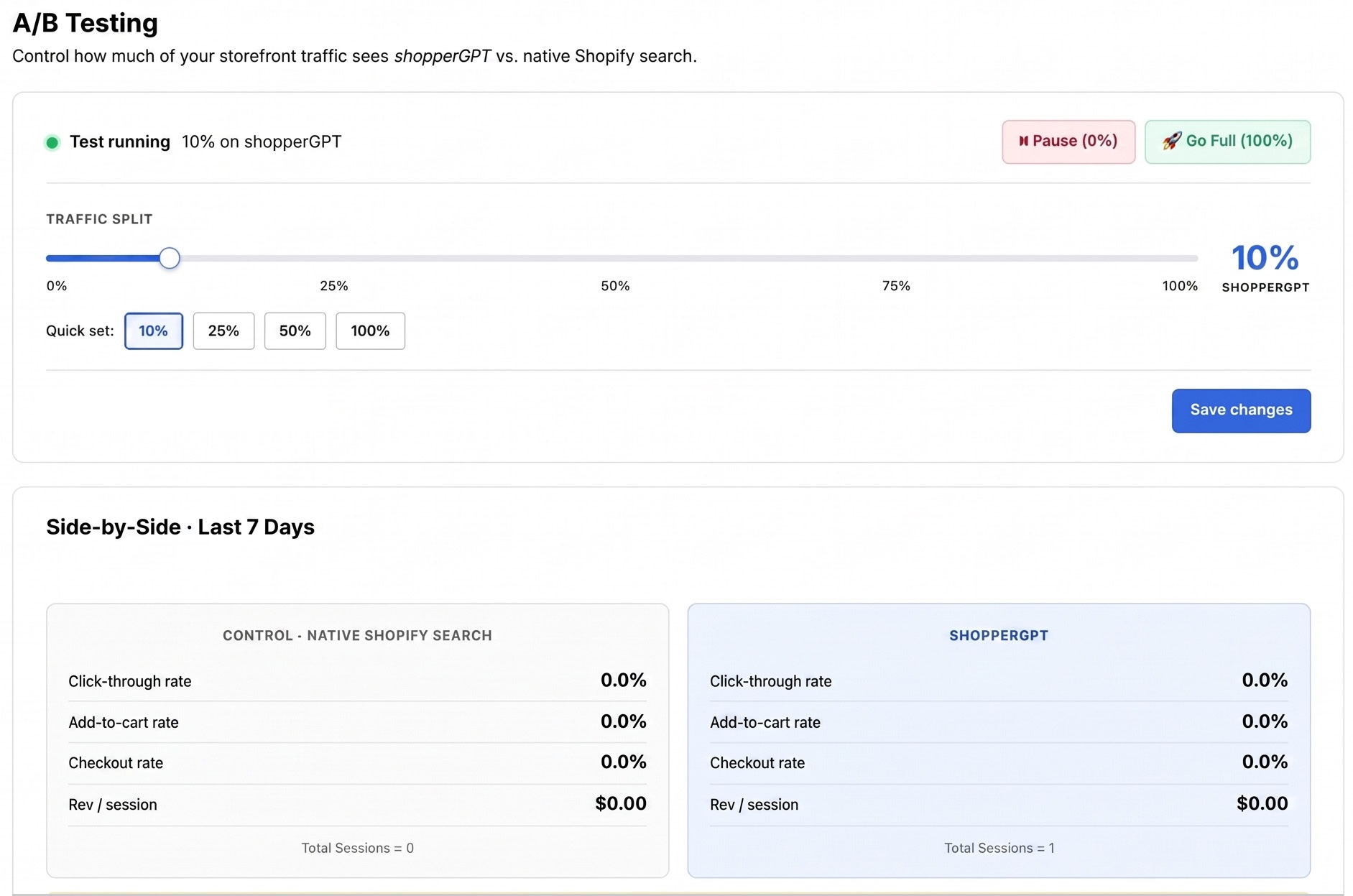Choose the 100% quick set button
This screenshot has width=1353, height=896.
(x=370, y=331)
